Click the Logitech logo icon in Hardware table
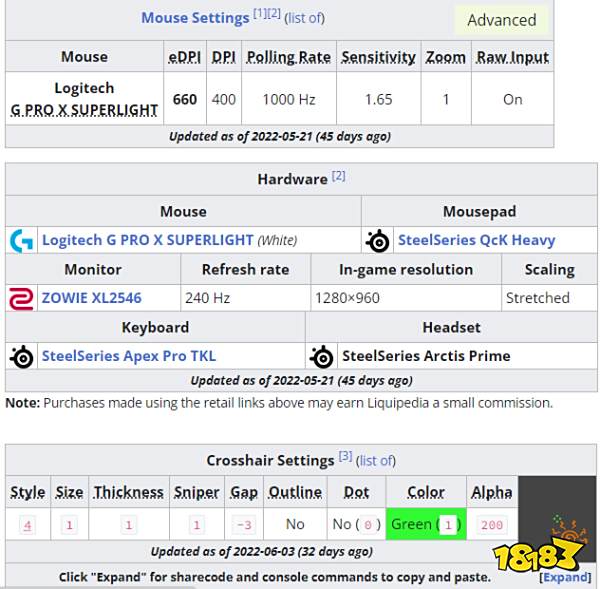Image resolution: width=600 pixels, height=589 pixels. [x=21, y=240]
